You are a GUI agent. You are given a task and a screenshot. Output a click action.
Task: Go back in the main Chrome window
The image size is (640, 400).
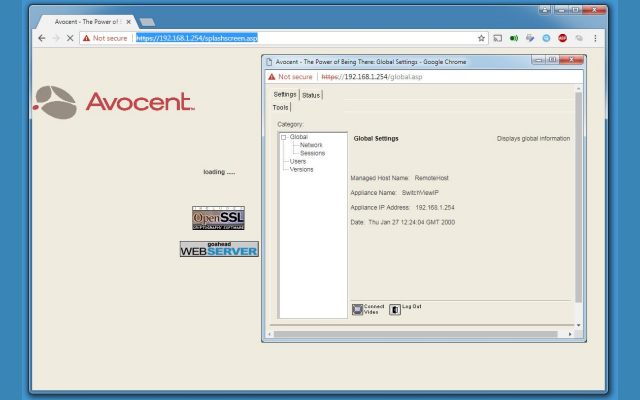pyautogui.click(x=42, y=38)
